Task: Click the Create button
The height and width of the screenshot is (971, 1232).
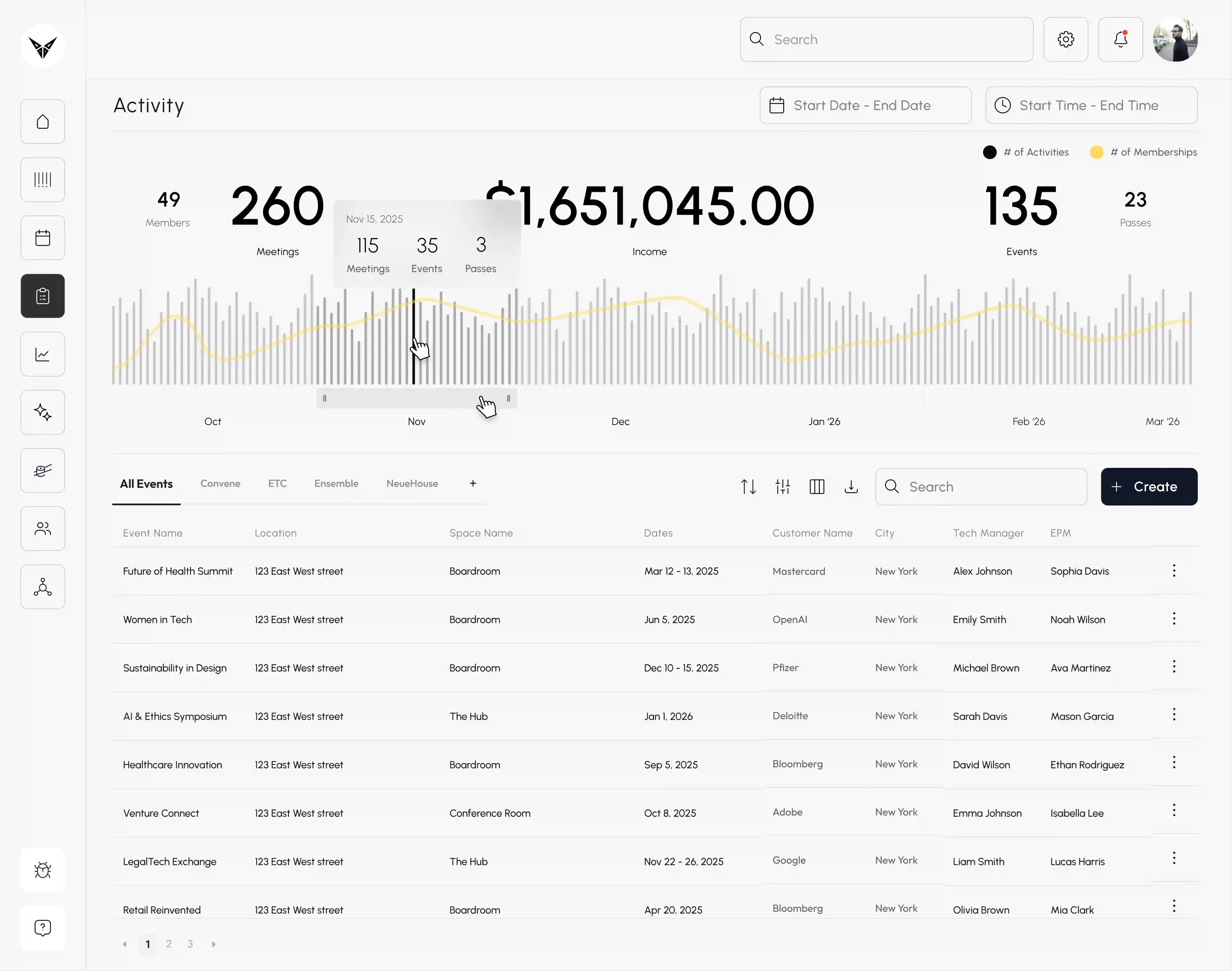Action: tap(1149, 487)
